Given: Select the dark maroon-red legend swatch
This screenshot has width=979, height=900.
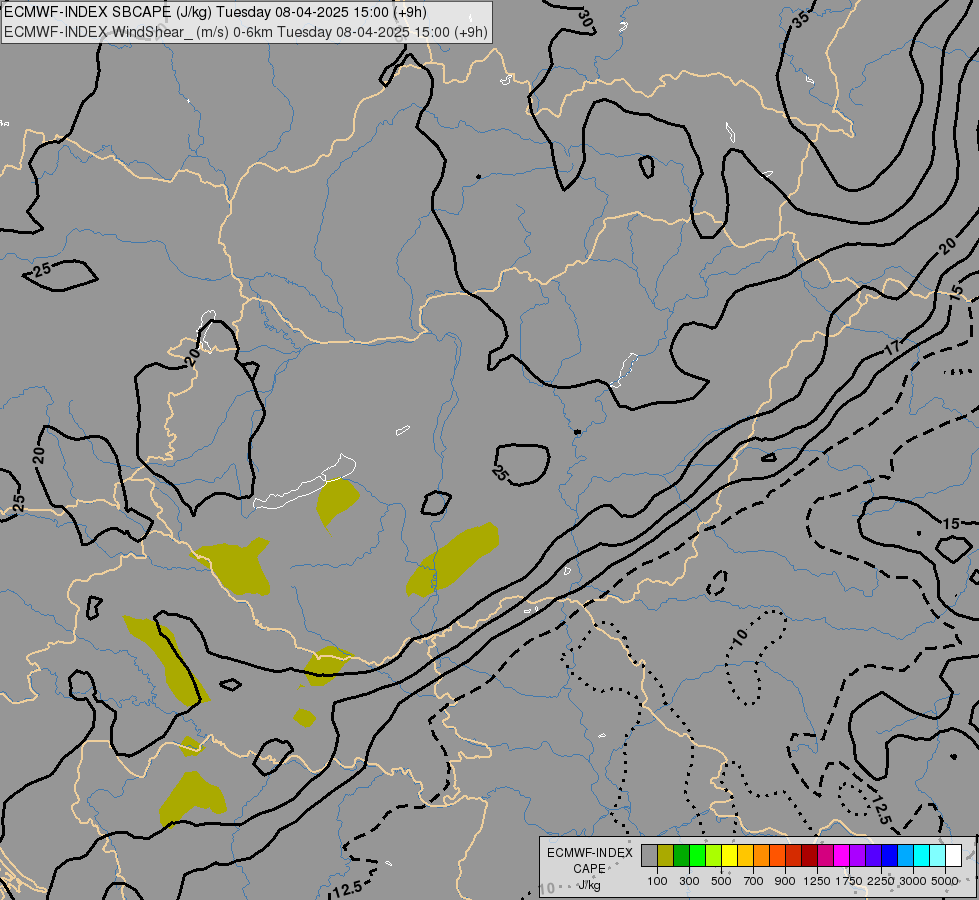Looking at the screenshot, I should tap(809, 856).
